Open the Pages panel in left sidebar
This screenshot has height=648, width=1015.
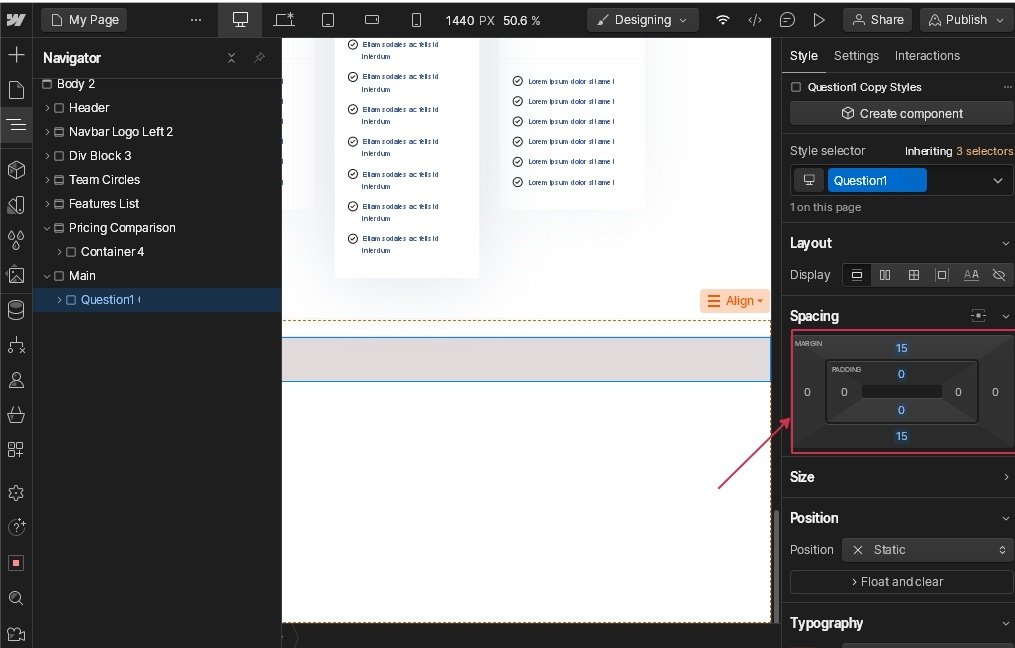pos(16,90)
